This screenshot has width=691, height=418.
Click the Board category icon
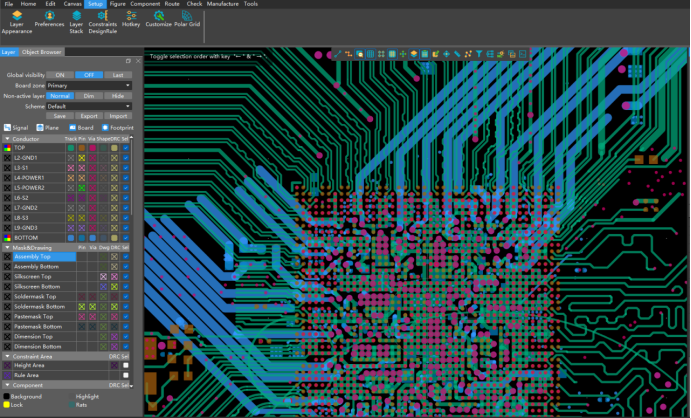[x=72, y=128]
